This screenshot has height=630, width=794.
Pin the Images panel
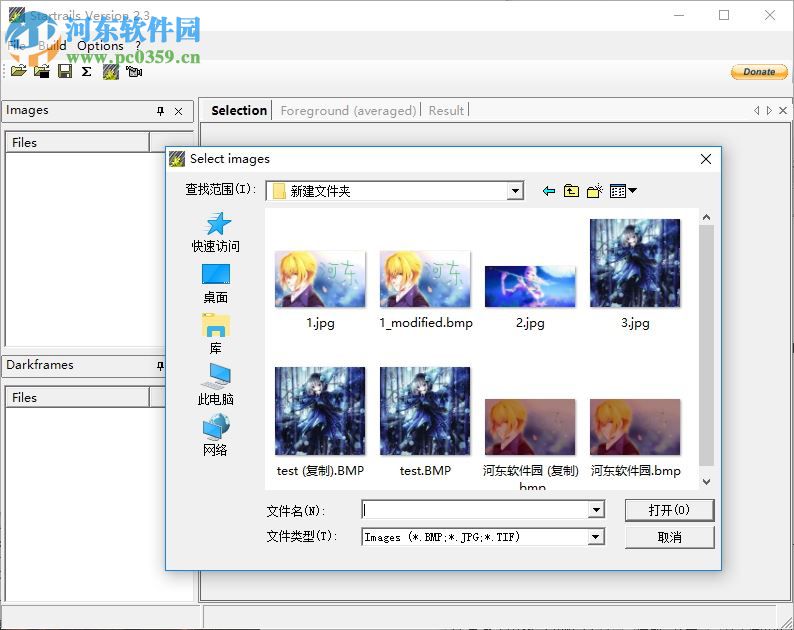pyautogui.click(x=161, y=111)
